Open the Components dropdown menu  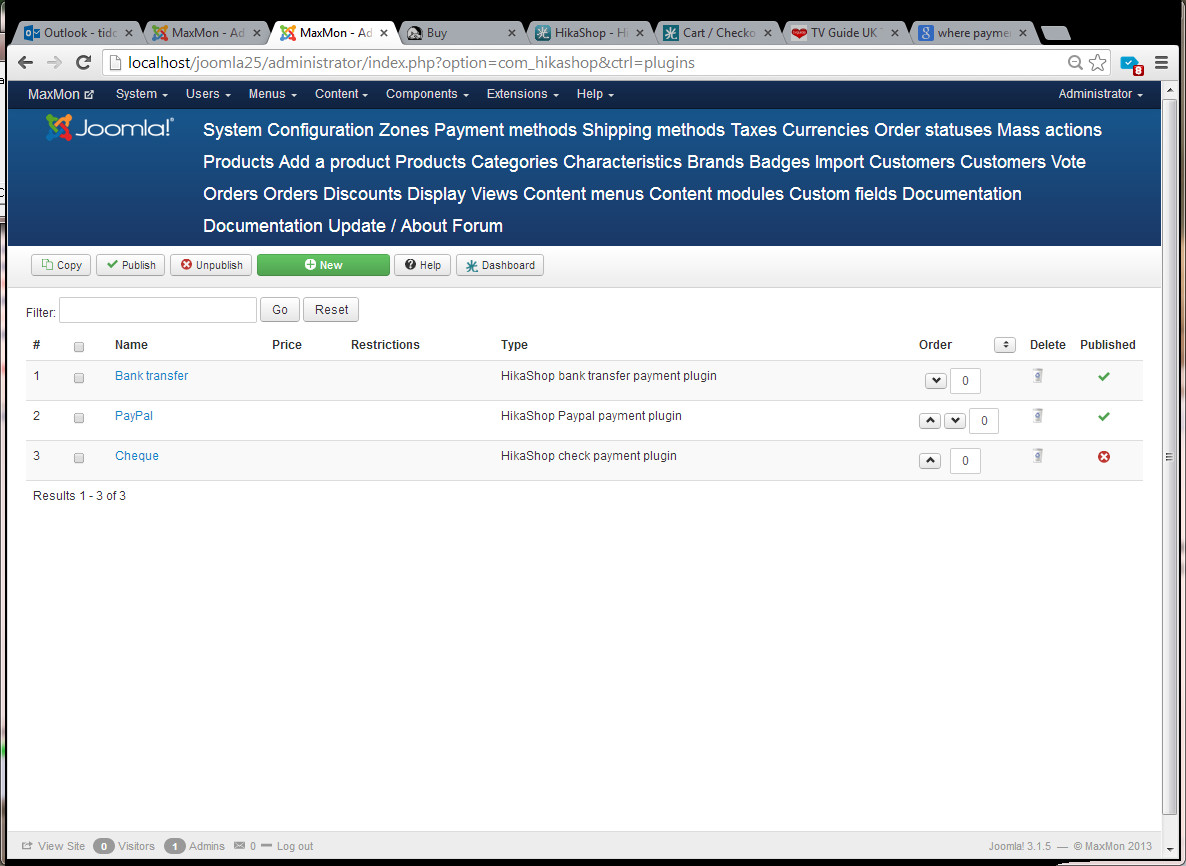coord(427,94)
